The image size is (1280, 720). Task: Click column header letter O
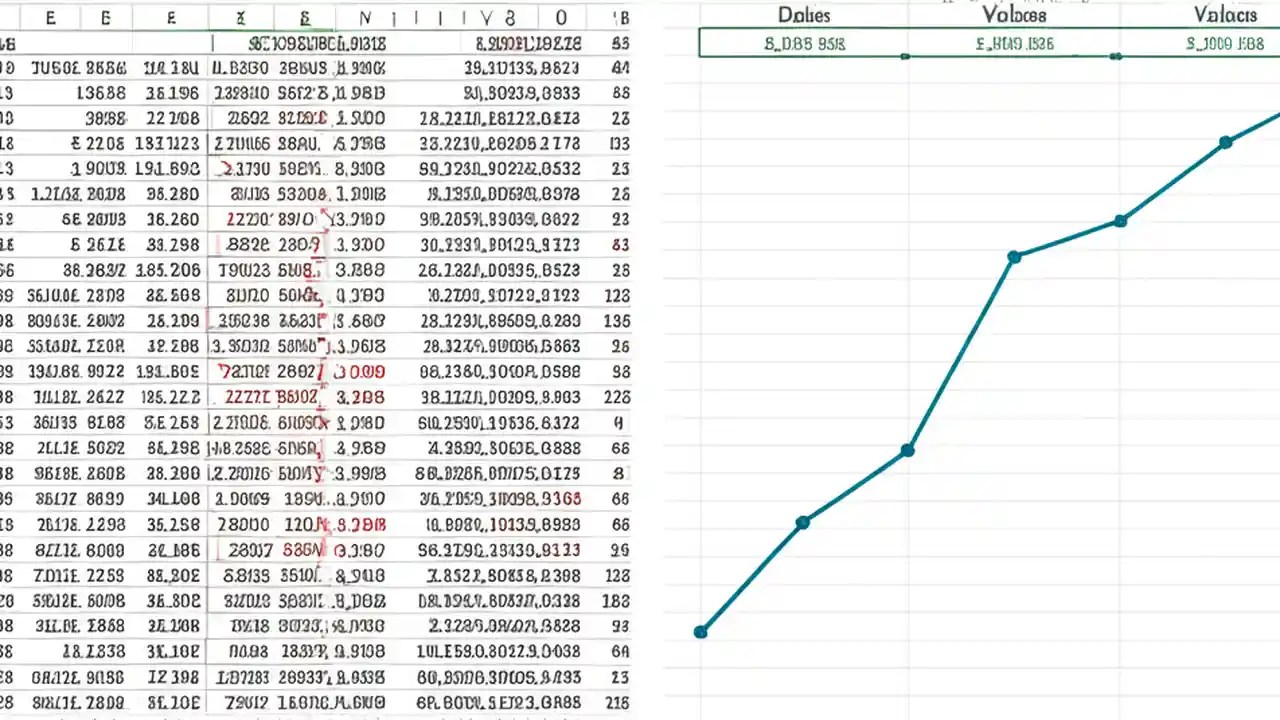(560, 16)
